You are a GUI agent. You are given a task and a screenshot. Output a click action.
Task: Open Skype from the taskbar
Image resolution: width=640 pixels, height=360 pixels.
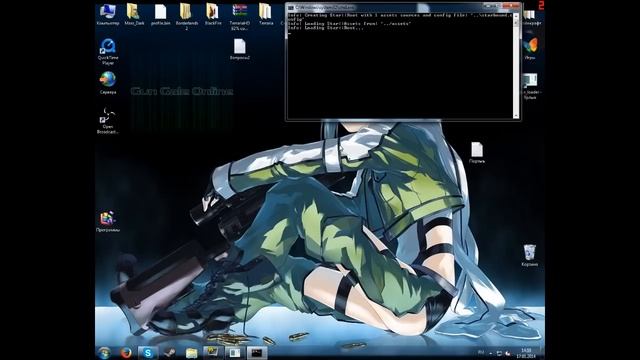(148, 353)
